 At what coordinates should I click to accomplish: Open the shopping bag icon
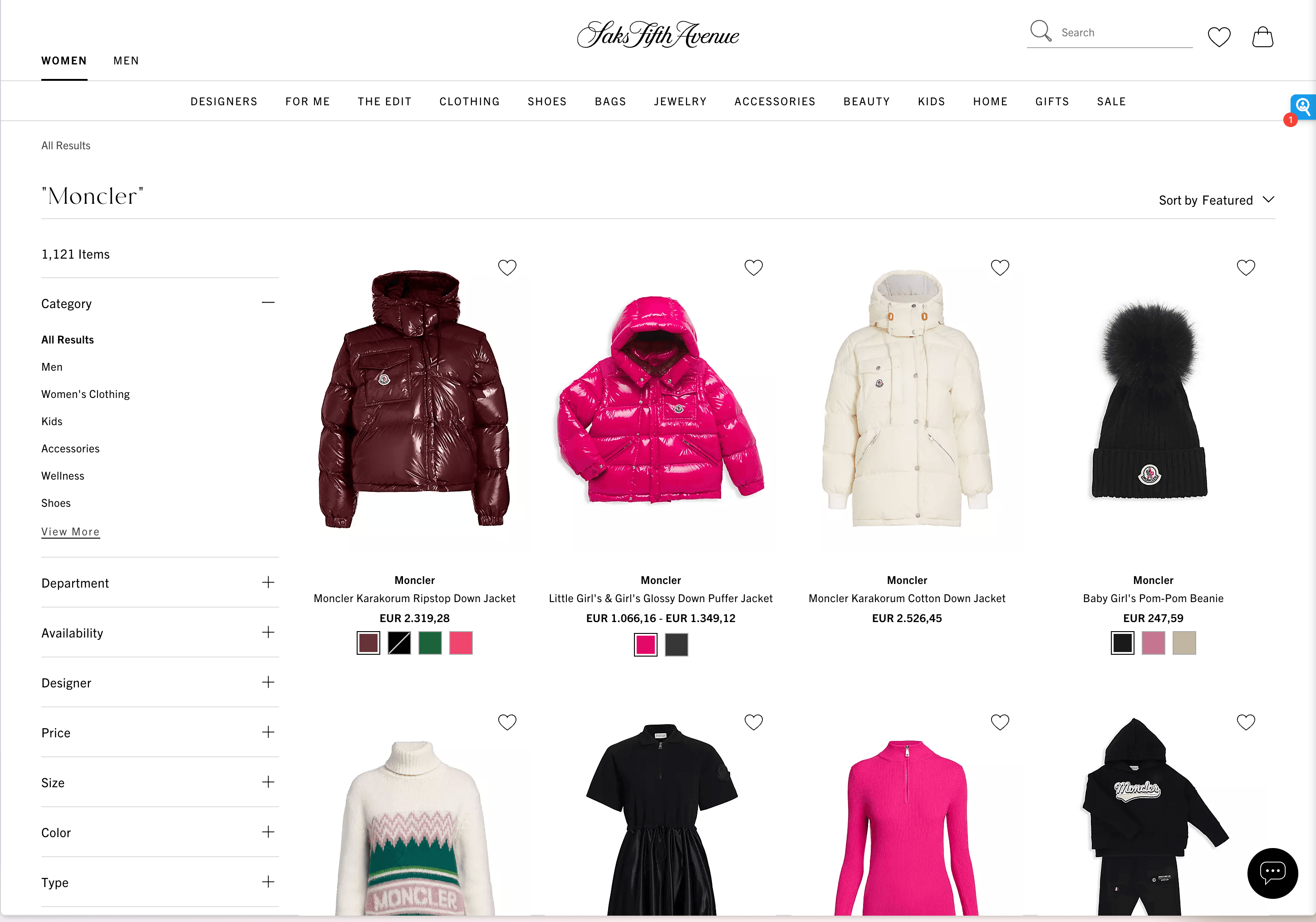point(1262,37)
